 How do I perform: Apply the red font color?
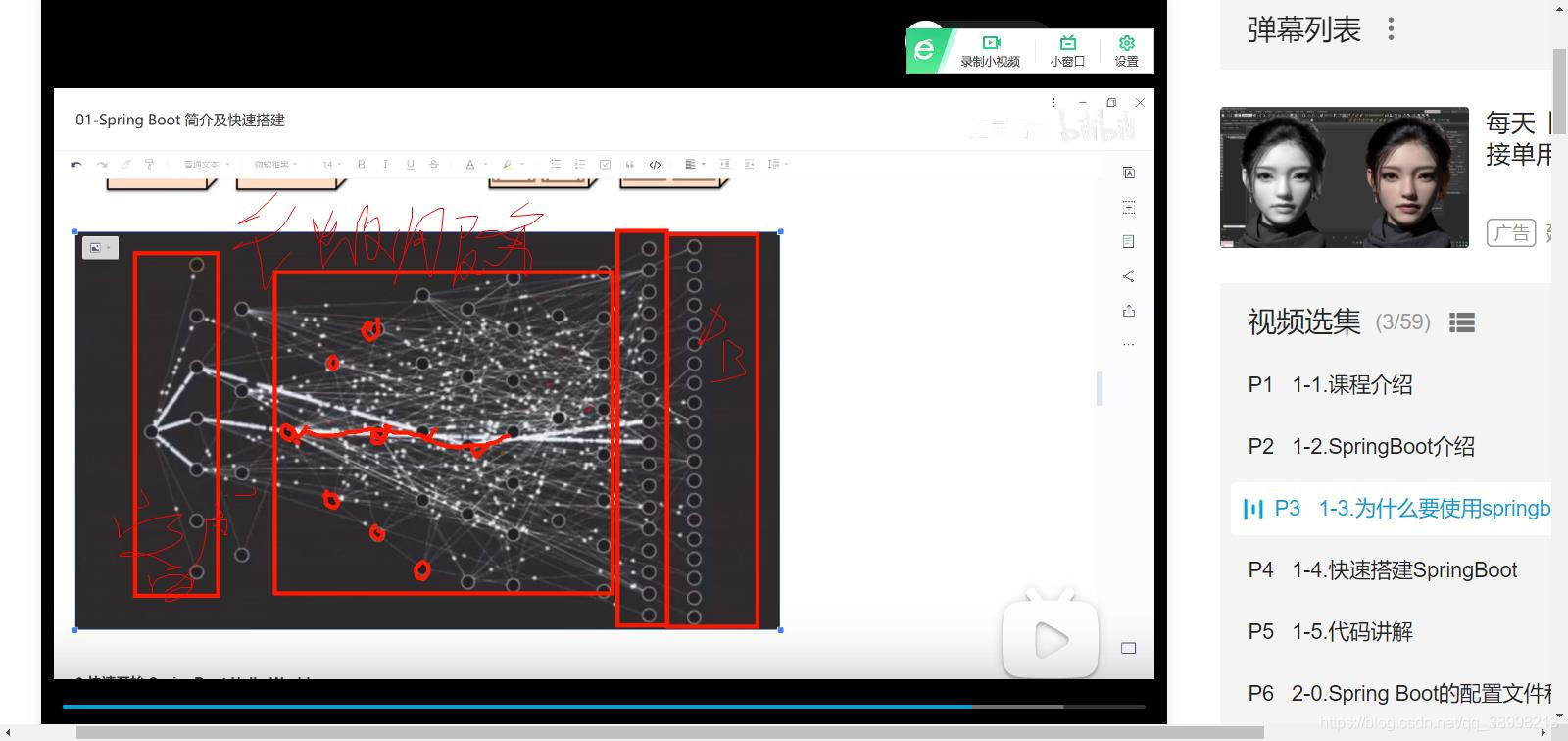(469, 165)
